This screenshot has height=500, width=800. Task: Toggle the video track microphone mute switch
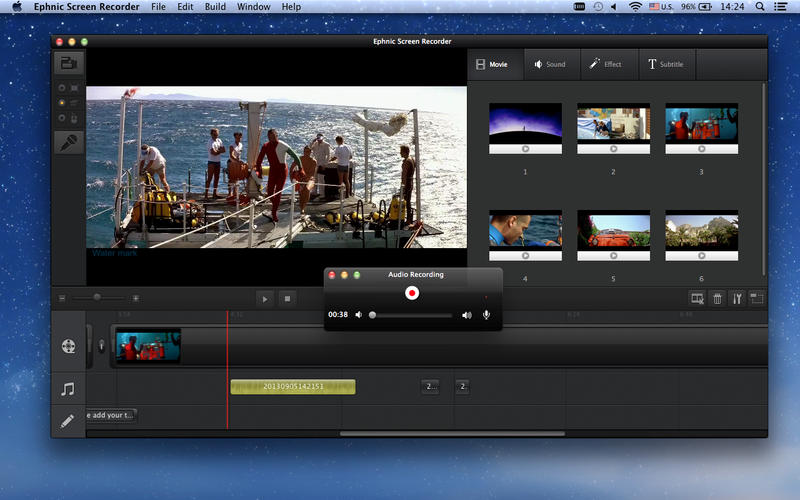pos(101,346)
